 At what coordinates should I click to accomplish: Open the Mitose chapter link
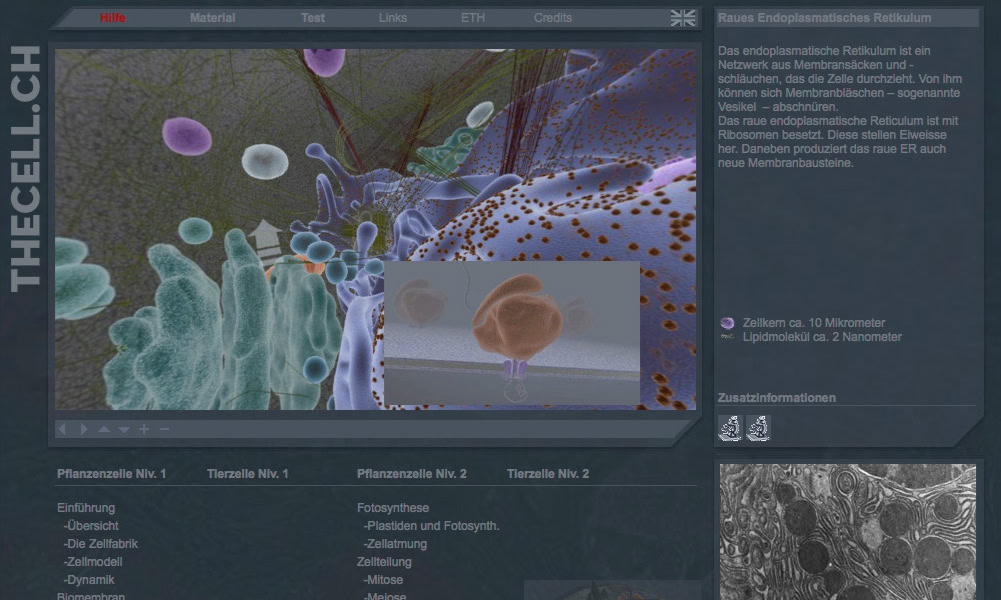pyautogui.click(x=385, y=580)
